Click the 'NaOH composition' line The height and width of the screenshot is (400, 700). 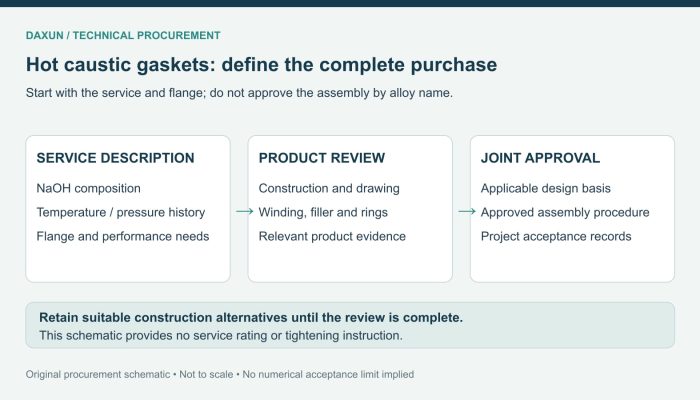[88, 188]
